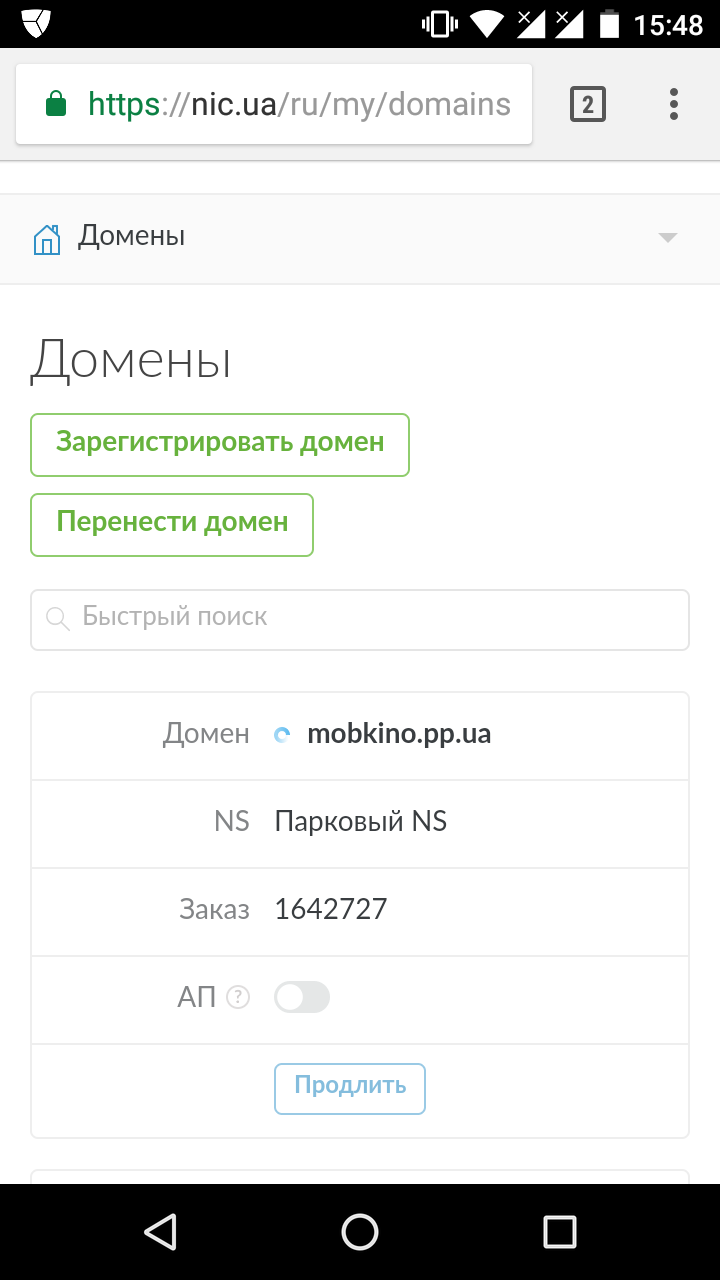Click Зарегистрировать домен button

click(x=220, y=444)
